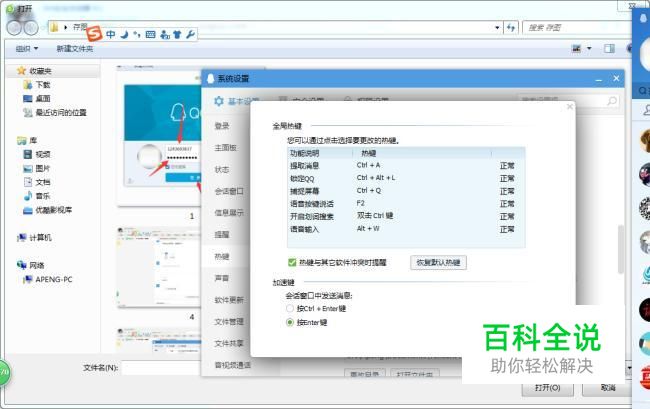650x409 pixels.
Task: Go forward in the 打开 file dialog
Action: point(31,27)
